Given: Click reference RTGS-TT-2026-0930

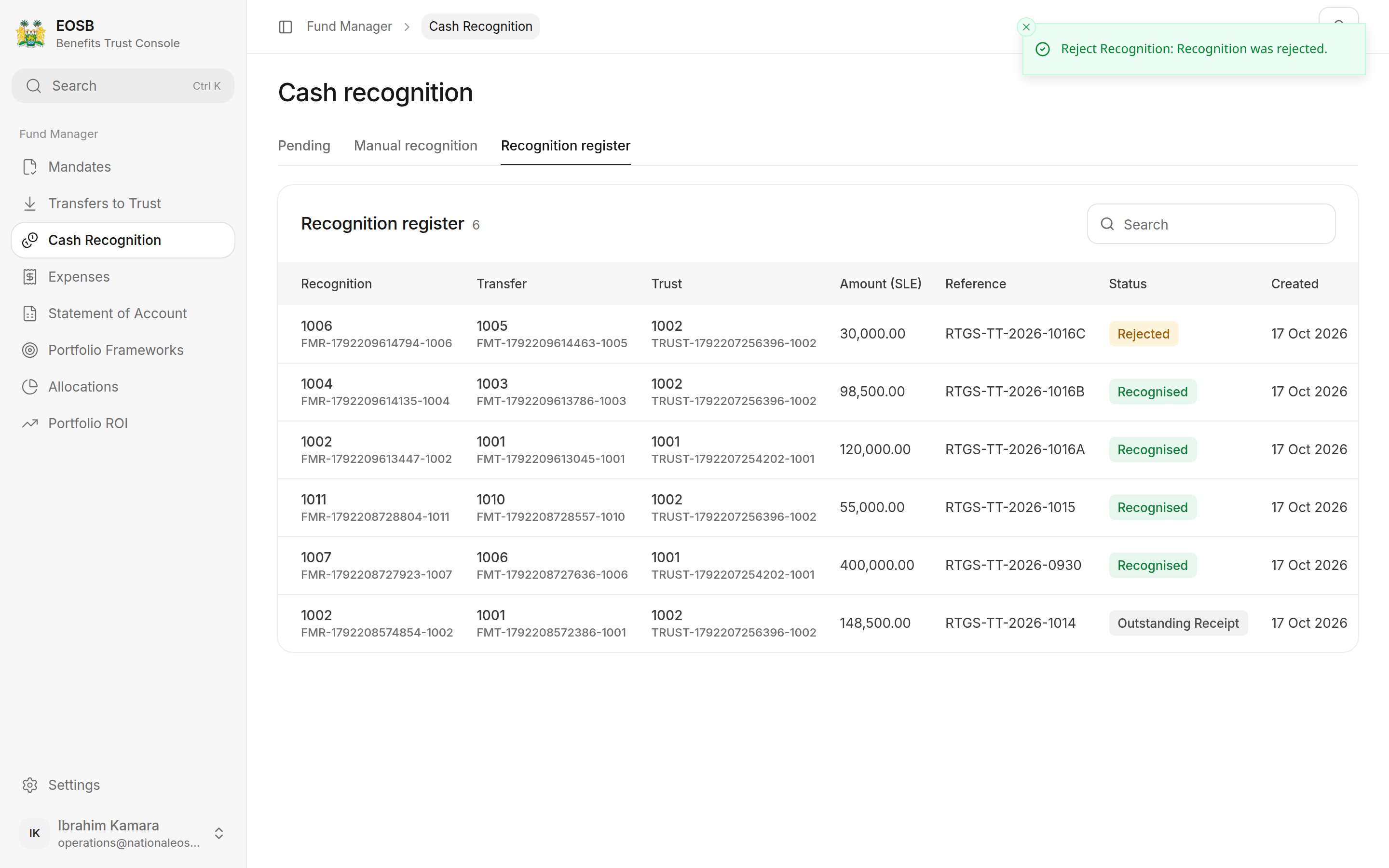Looking at the screenshot, I should [x=1013, y=566].
